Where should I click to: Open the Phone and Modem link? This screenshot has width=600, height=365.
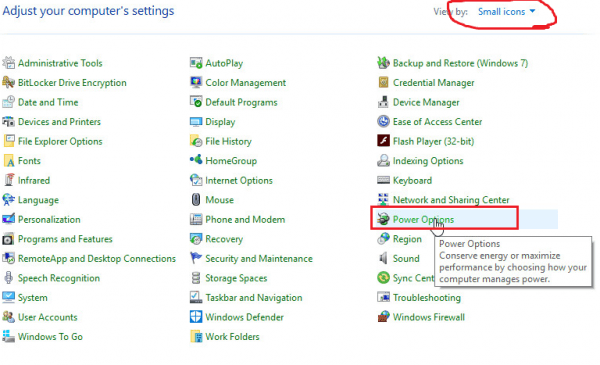[245, 219]
